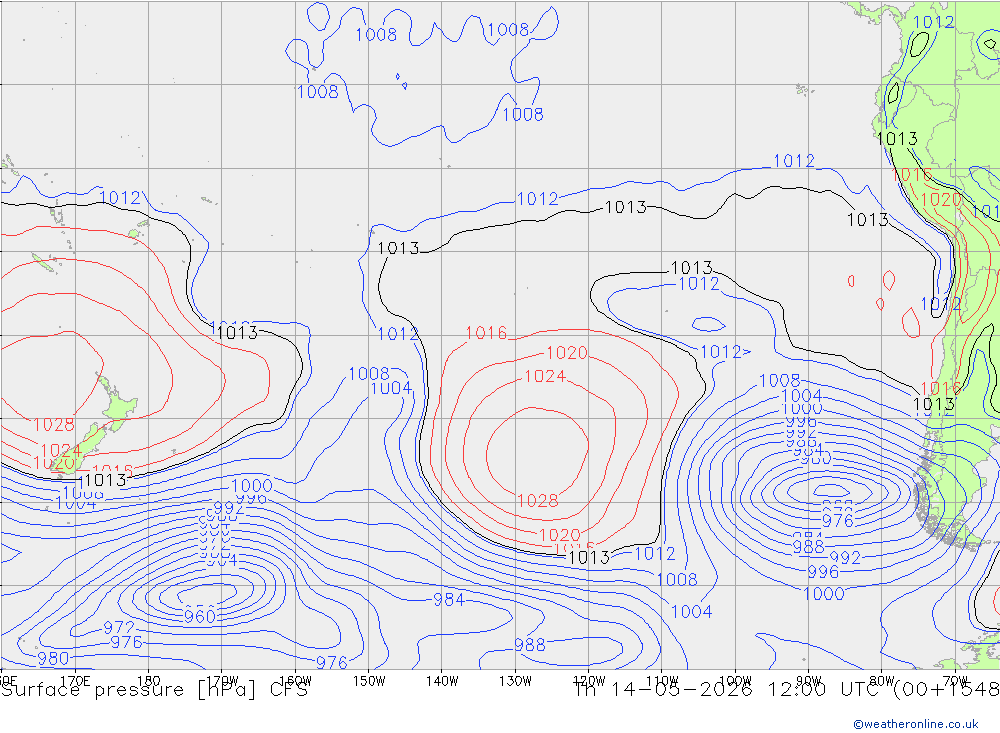The image size is (1000, 733).
Task: Select the 170W longitude axis label
Action: pos(222,681)
